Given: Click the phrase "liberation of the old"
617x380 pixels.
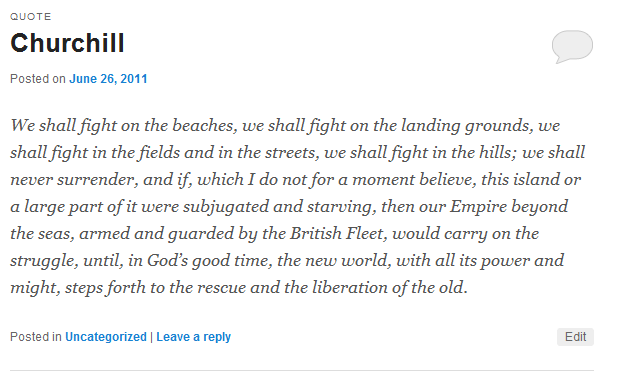Looking at the screenshot, I should tap(390, 288).
